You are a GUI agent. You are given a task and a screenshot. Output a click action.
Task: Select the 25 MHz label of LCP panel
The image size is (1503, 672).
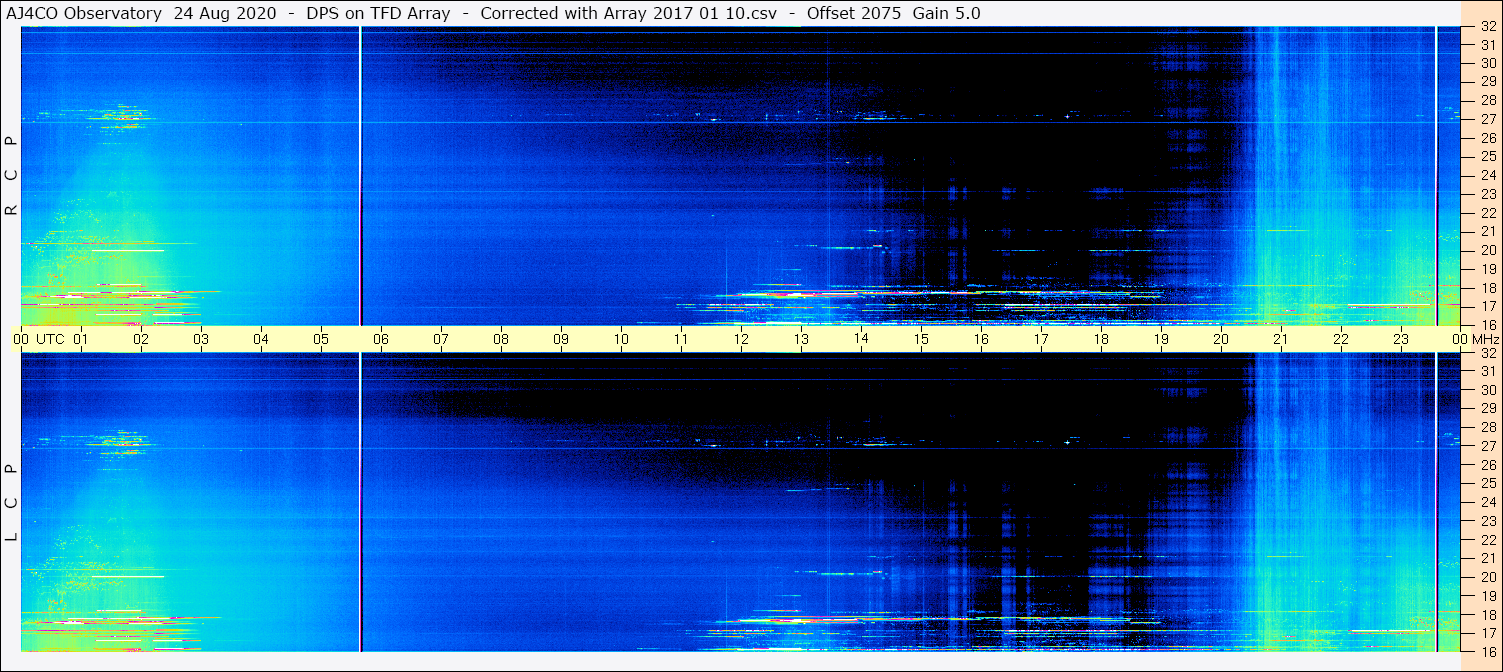1488,483
